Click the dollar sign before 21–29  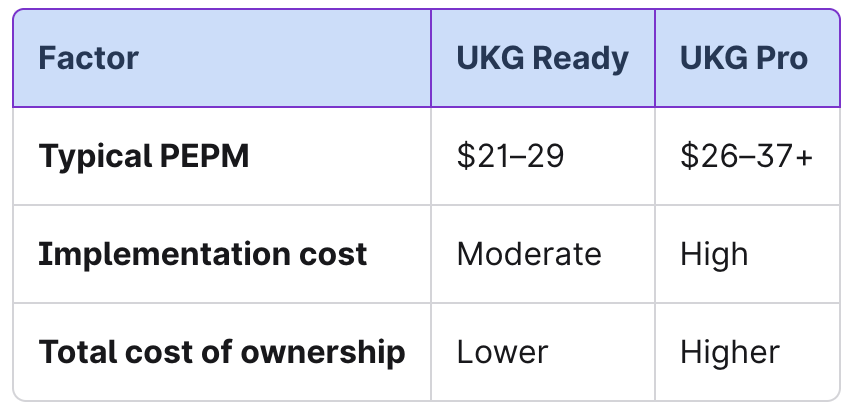click(465, 156)
